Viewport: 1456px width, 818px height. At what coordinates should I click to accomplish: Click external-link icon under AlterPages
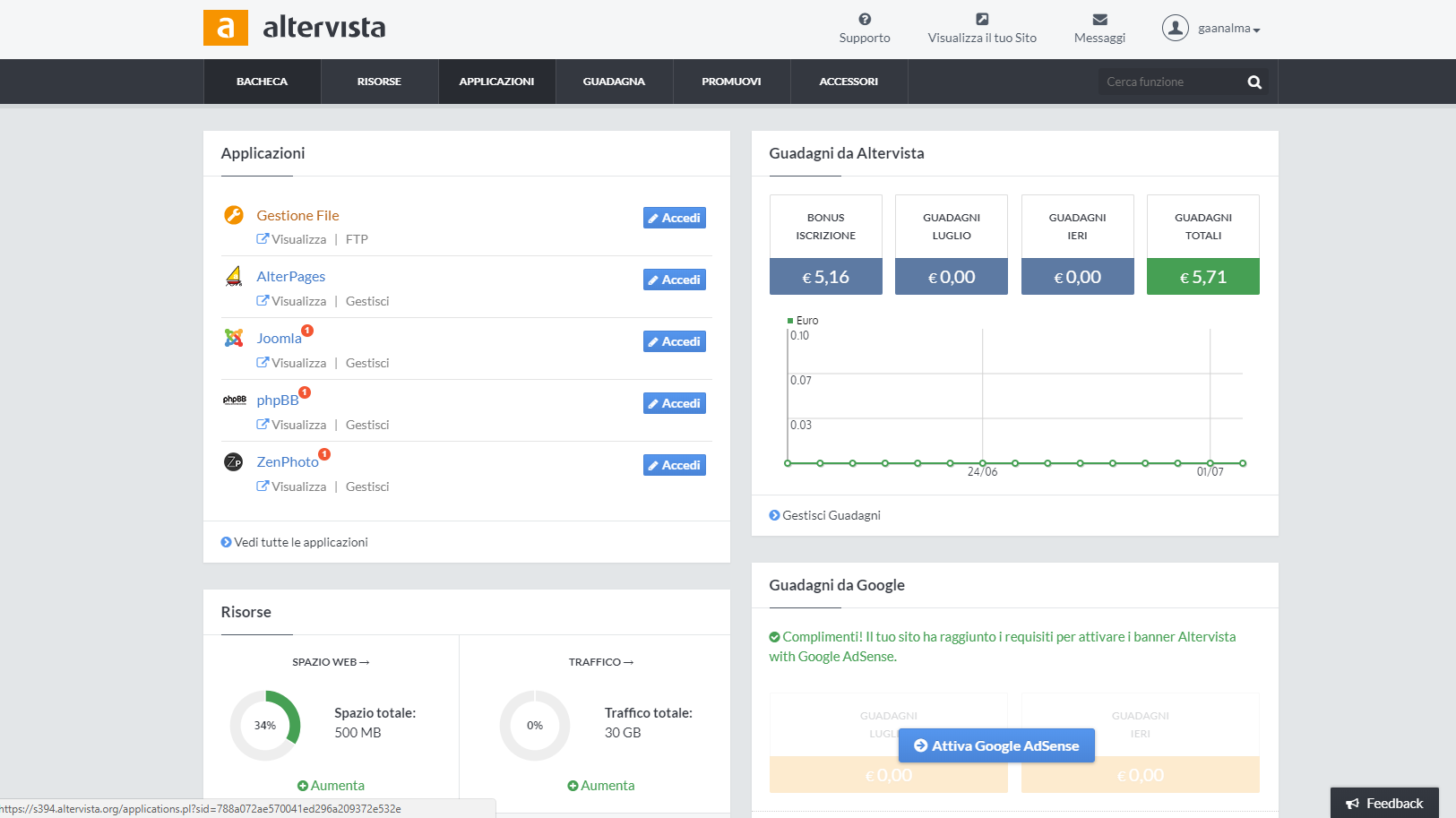(263, 301)
